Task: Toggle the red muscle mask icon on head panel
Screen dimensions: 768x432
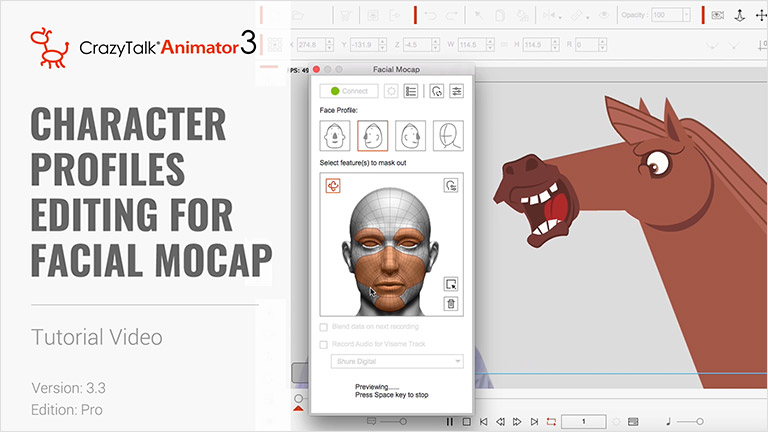Action: pyautogui.click(x=333, y=186)
